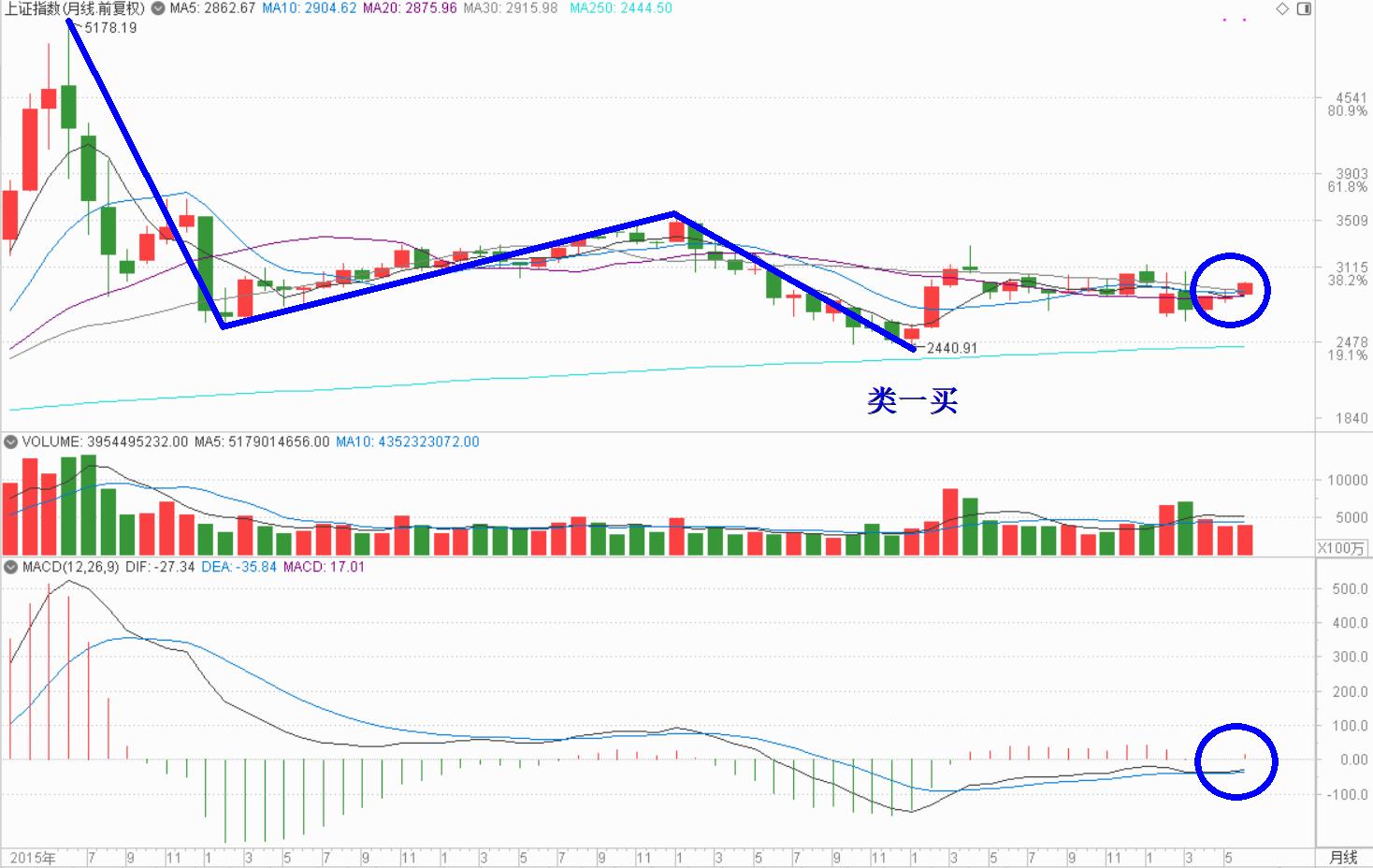Select the MA5 value label in main chart

point(212,8)
